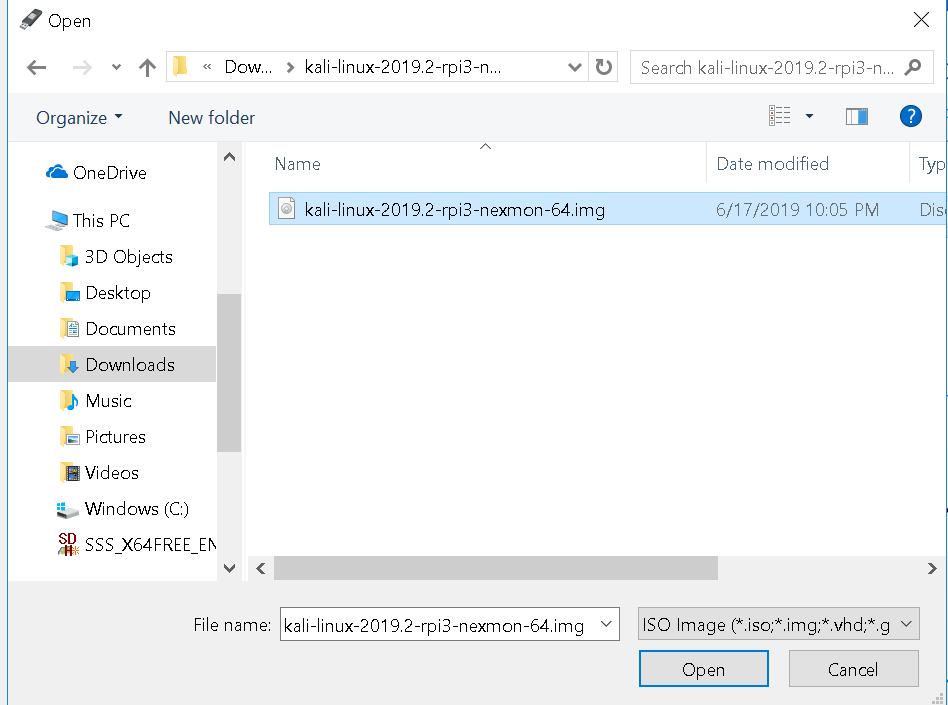The width and height of the screenshot is (948, 705).
Task: Click the magnifier search icon
Action: click(x=913, y=67)
